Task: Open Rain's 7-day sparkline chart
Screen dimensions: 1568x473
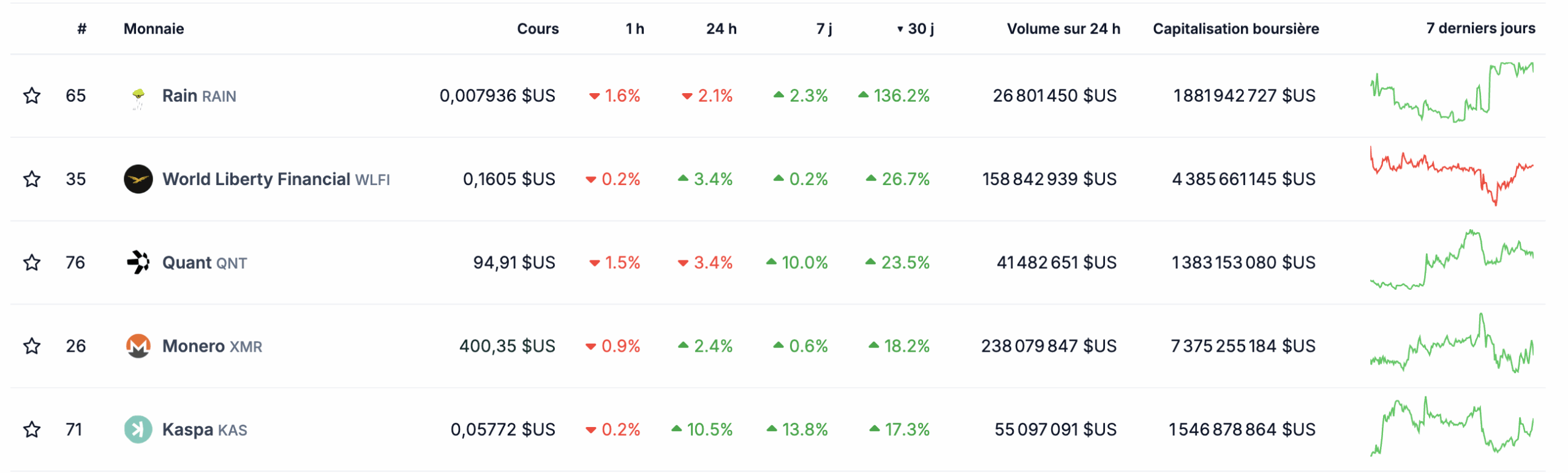Action: [x=1452, y=93]
